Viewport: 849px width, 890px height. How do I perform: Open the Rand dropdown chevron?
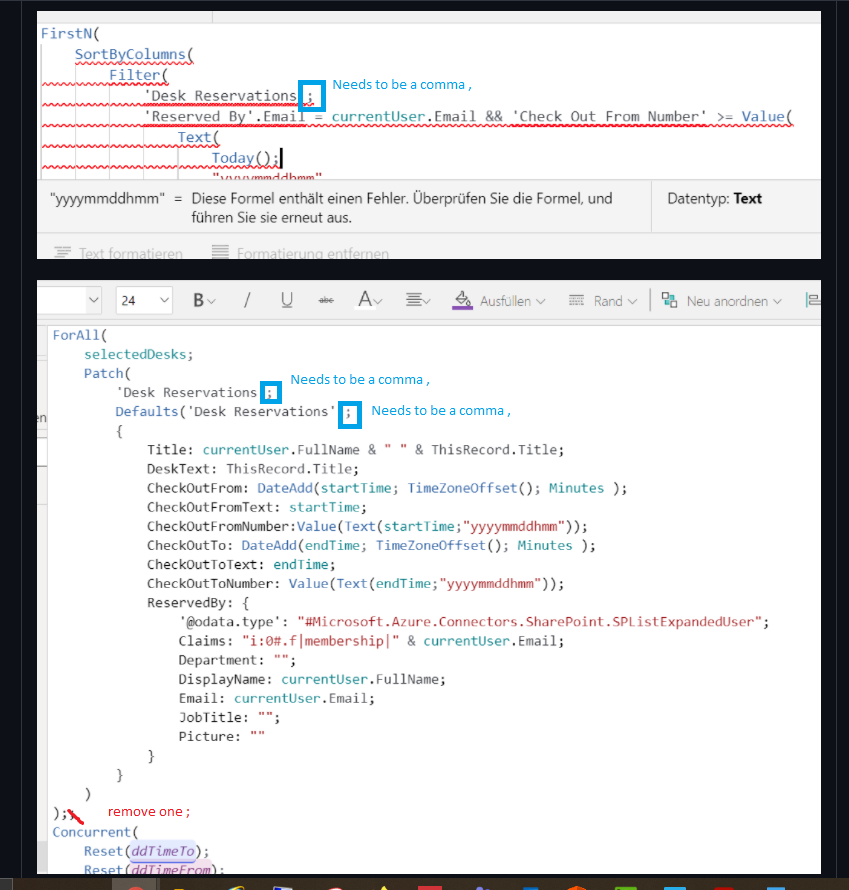(x=632, y=300)
